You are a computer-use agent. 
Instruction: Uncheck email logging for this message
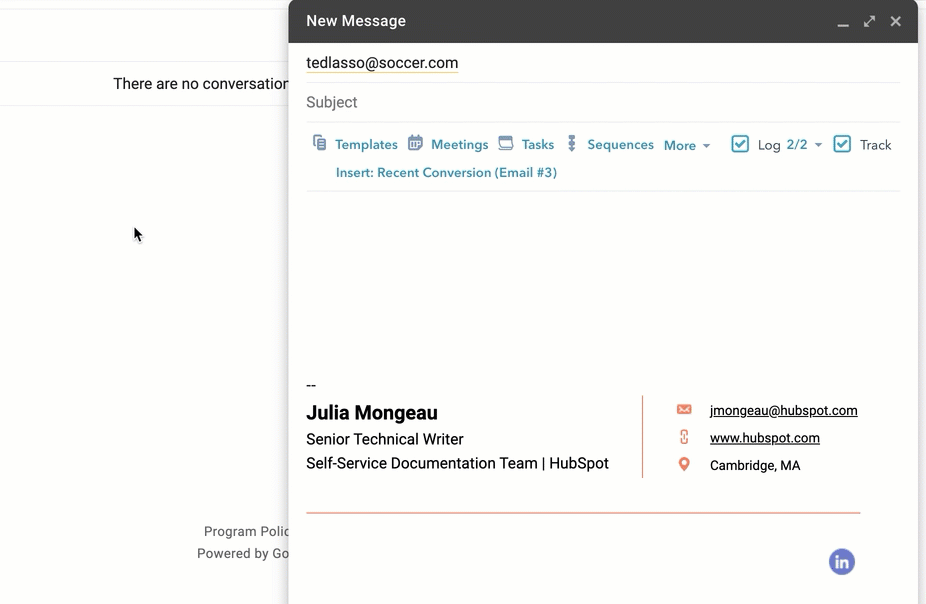click(x=740, y=143)
